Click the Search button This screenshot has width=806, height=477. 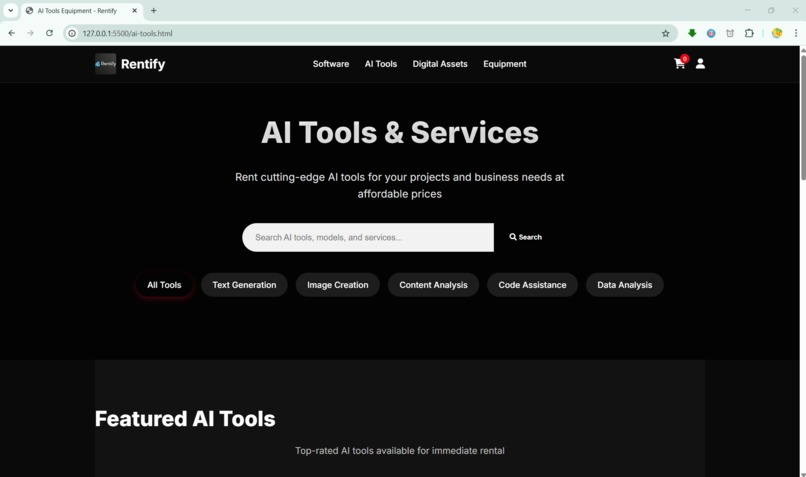click(x=525, y=237)
